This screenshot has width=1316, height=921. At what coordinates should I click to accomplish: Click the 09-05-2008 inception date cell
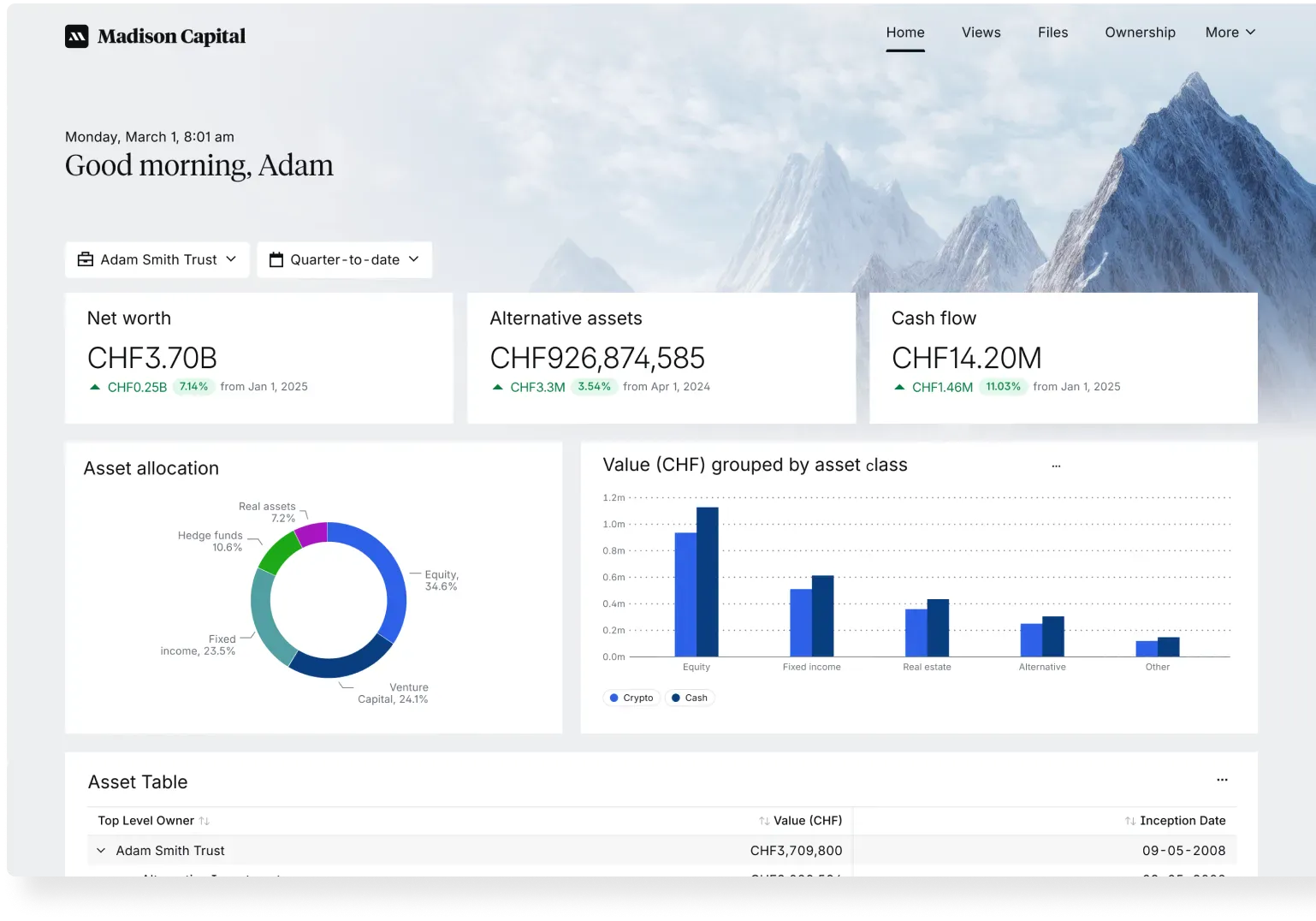click(1183, 851)
